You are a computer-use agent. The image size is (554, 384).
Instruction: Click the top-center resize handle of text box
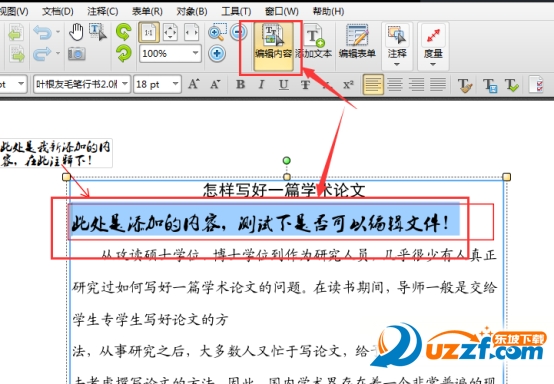click(287, 177)
